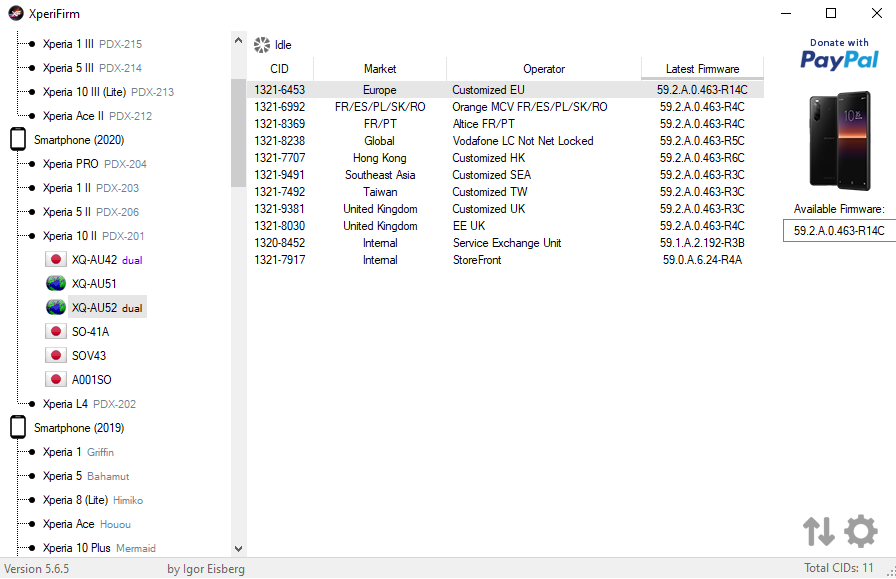Select the A001SO variant
The width and height of the screenshot is (896, 579).
pos(91,380)
